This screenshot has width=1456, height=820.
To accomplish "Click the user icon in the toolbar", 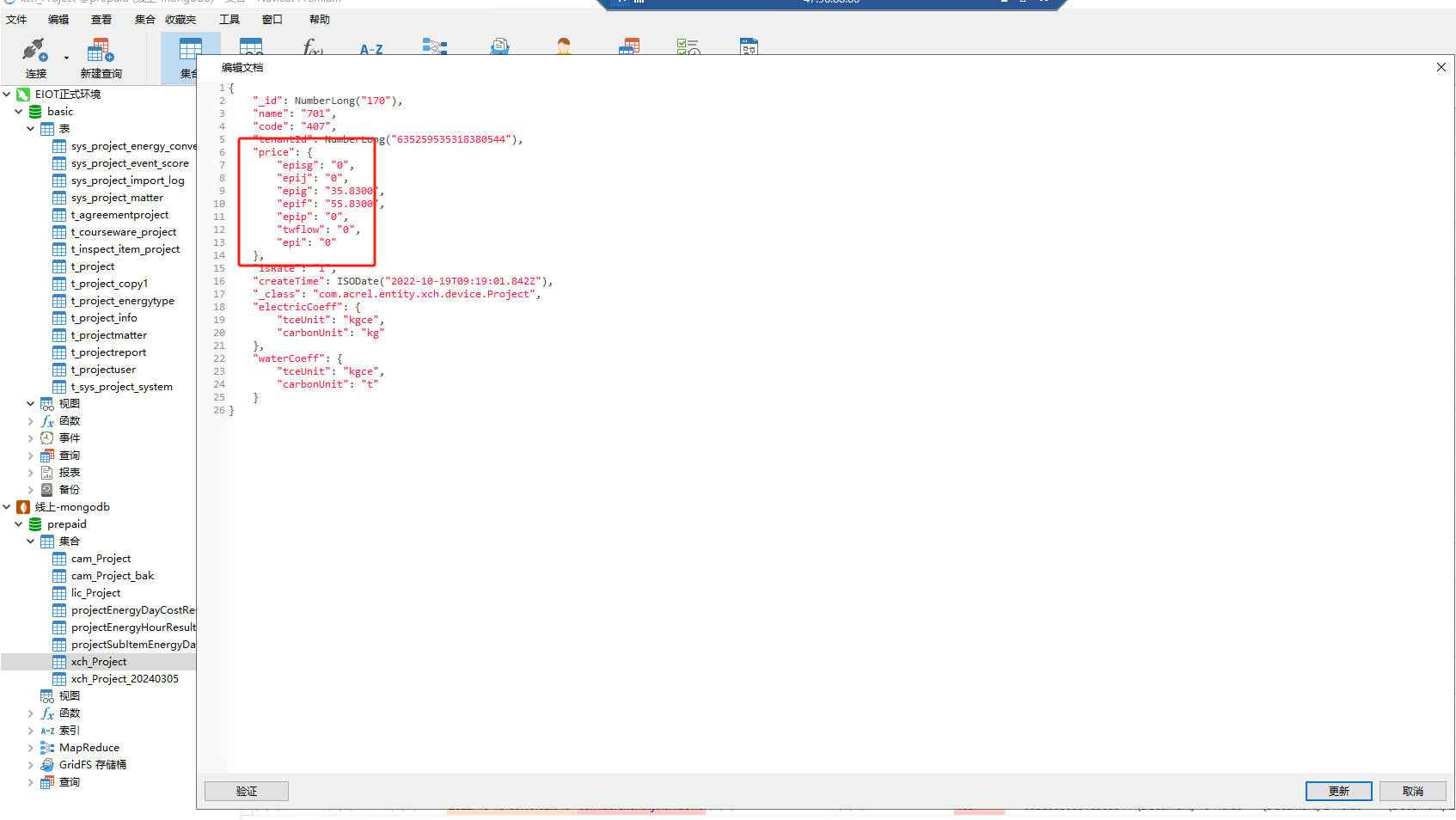I will pos(563,46).
